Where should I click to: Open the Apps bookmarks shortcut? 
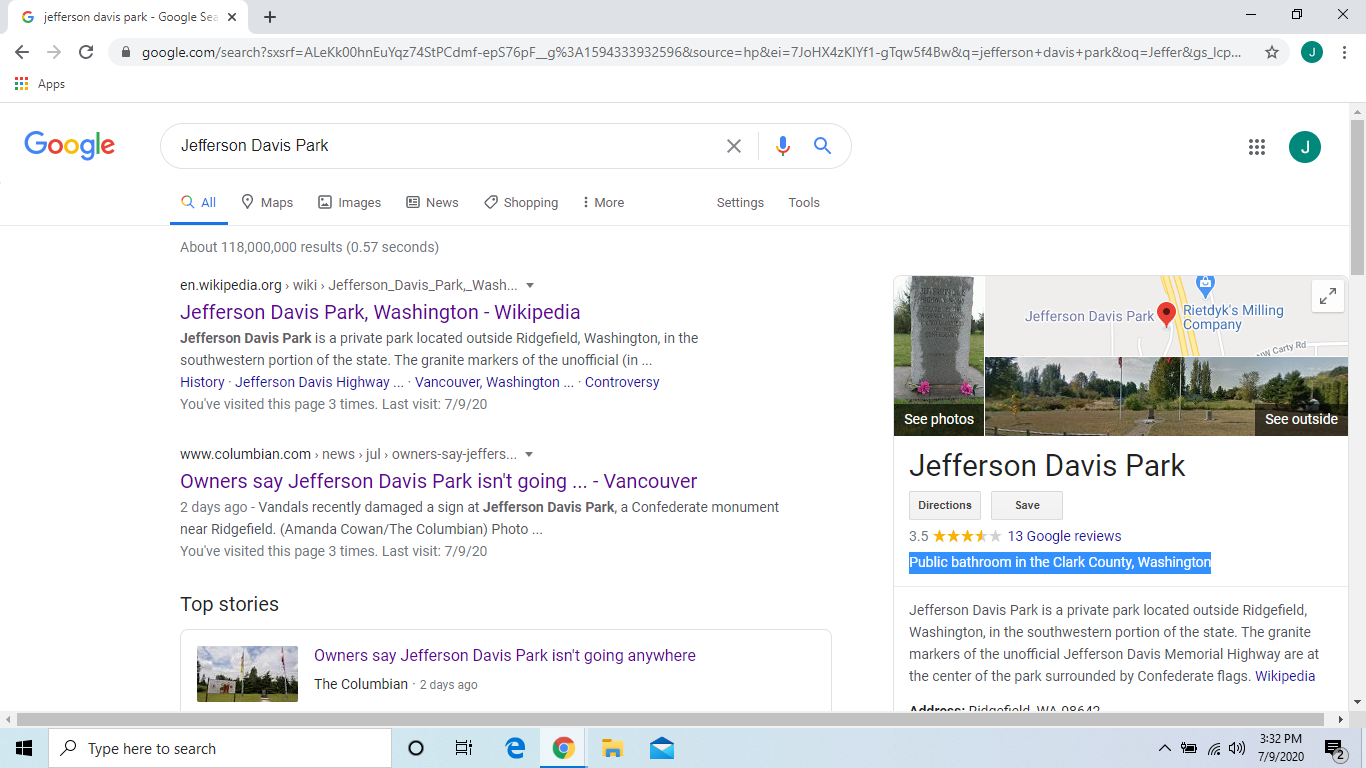point(40,84)
